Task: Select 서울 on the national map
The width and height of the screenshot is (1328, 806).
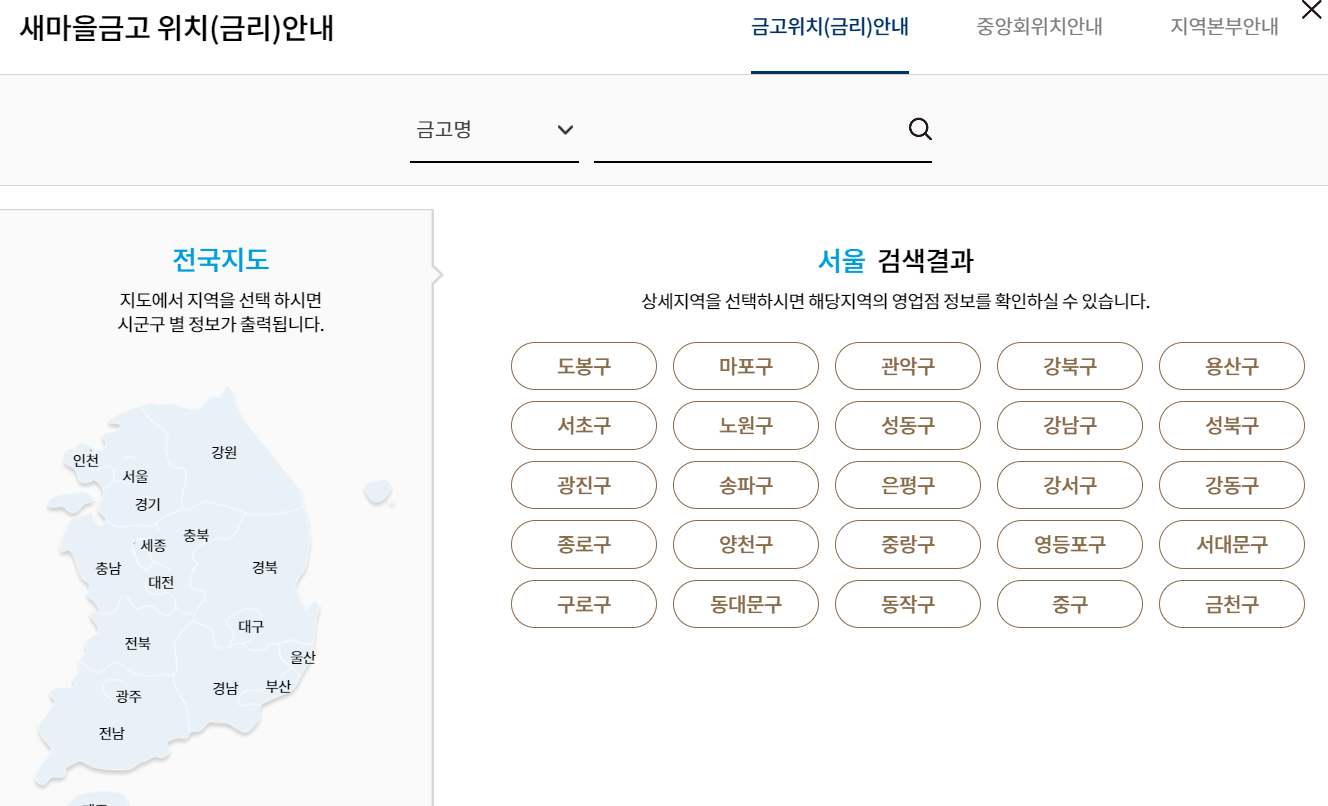Action: click(135, 476)
